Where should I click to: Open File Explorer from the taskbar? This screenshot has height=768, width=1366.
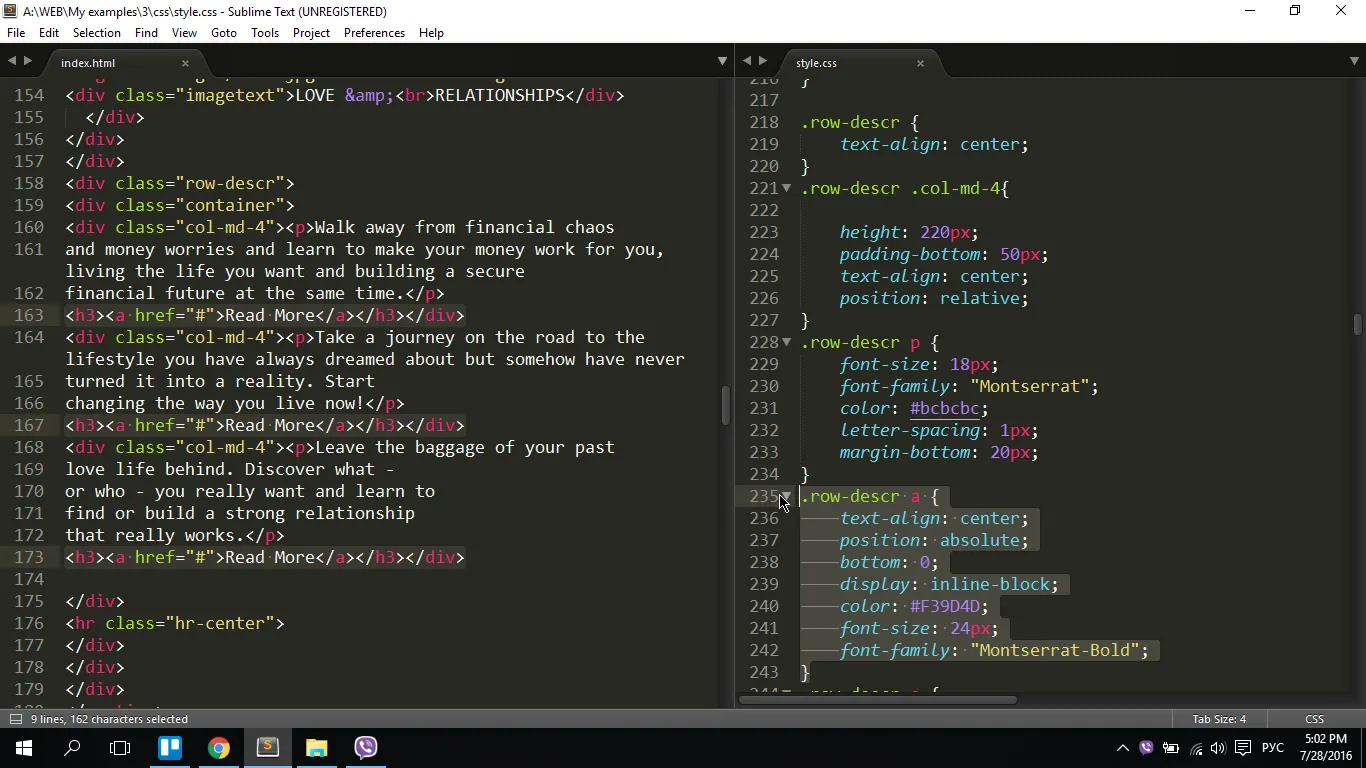tap(316, 748)
